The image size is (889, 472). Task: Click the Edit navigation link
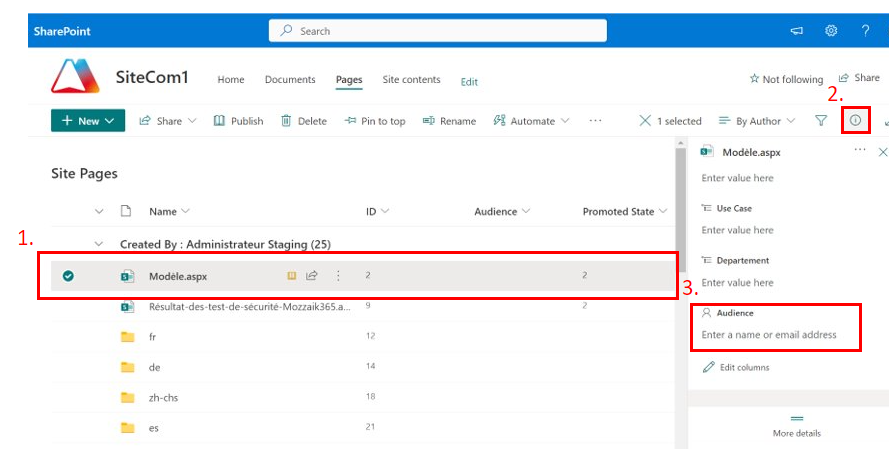[469, 82]
